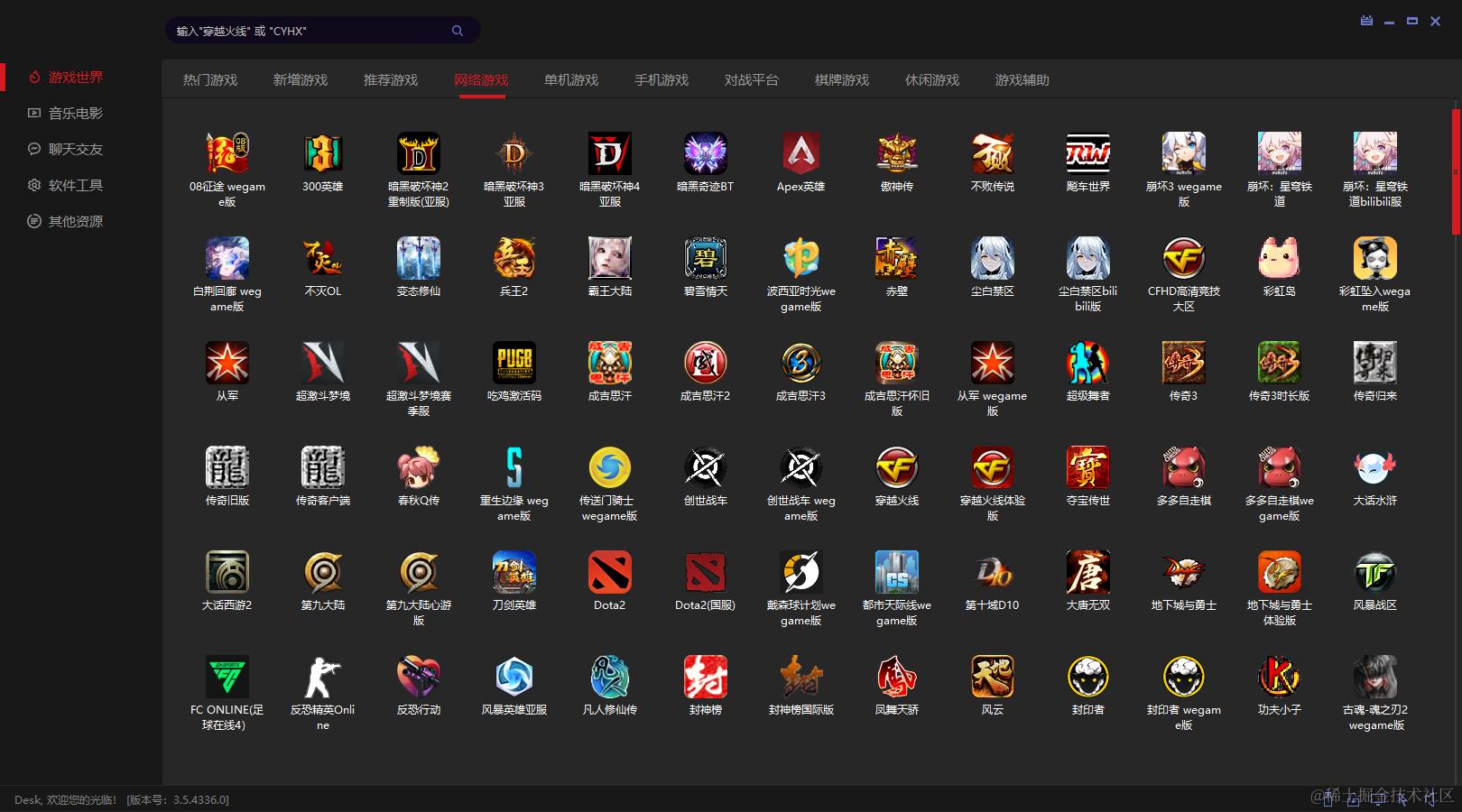
Task: Click the 彩虹岛 game icon
Action: click(1279, 258)
